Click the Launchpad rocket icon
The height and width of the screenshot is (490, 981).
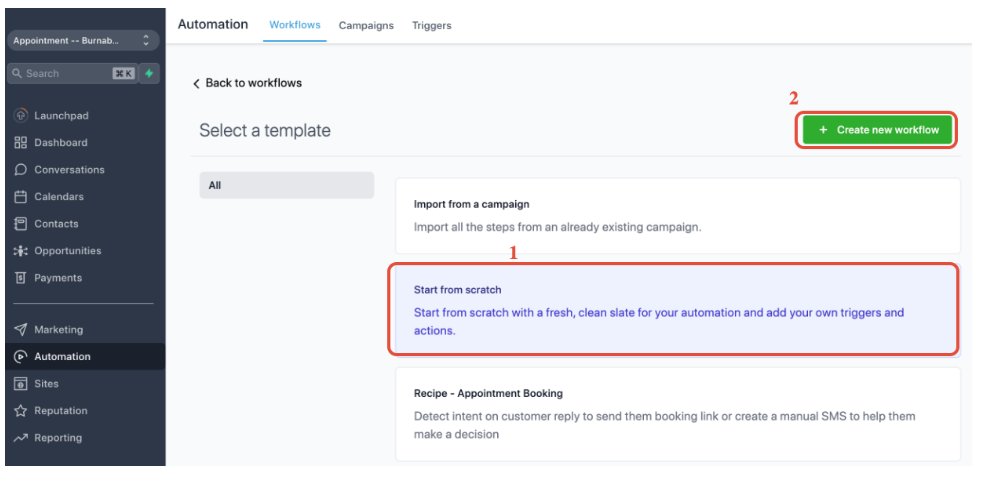[x=21, y=116]
